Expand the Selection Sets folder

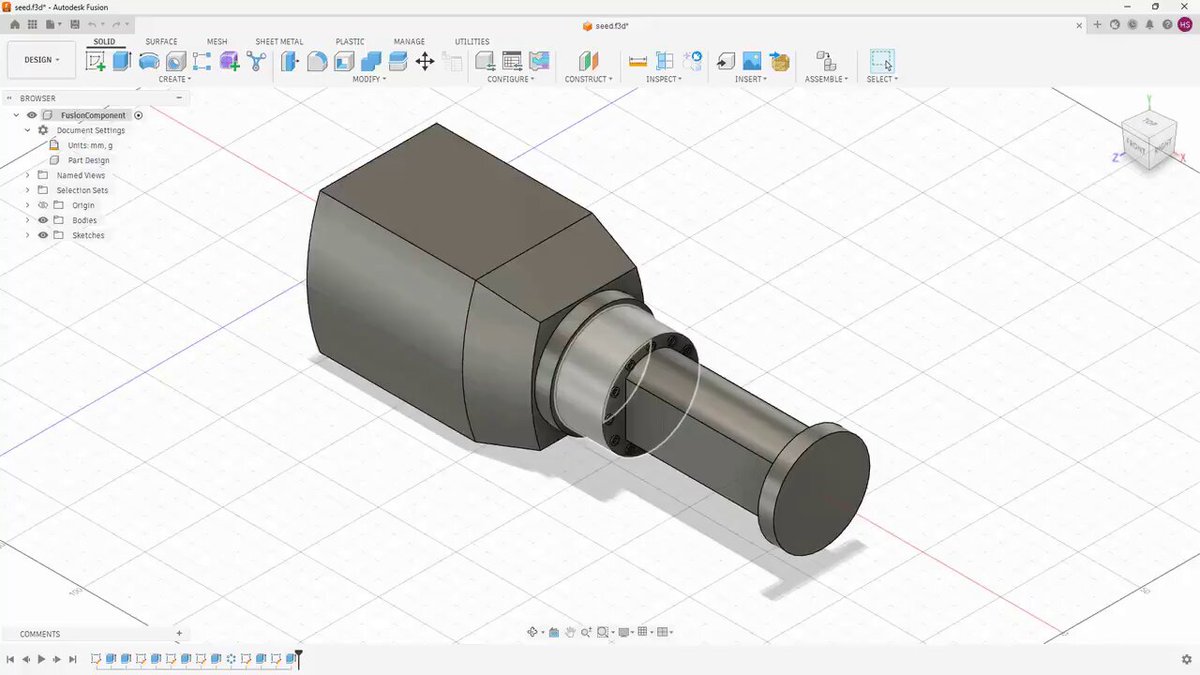click(x=28, y=190)
